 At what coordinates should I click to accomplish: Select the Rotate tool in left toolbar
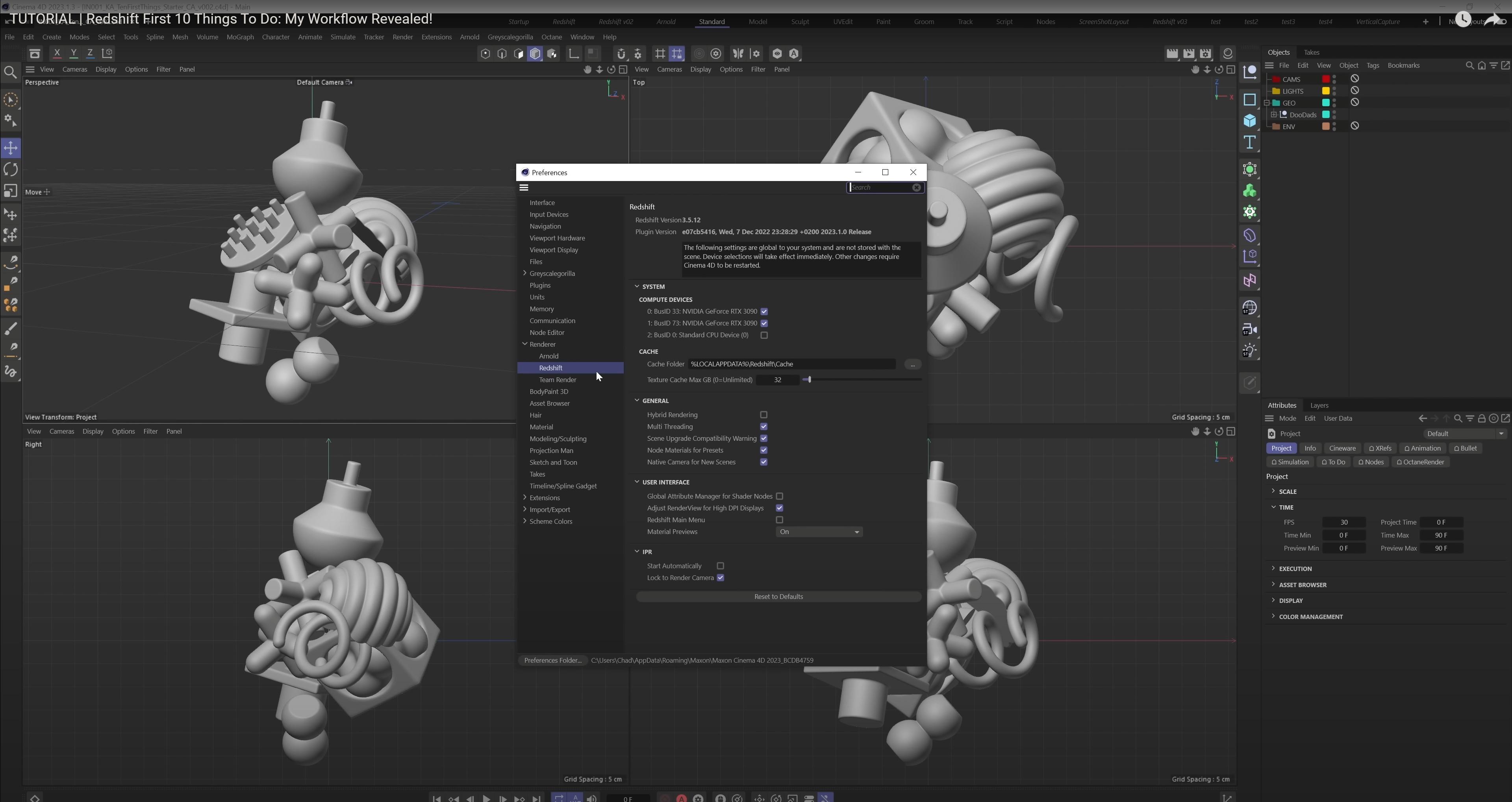[x=11, y=170]
